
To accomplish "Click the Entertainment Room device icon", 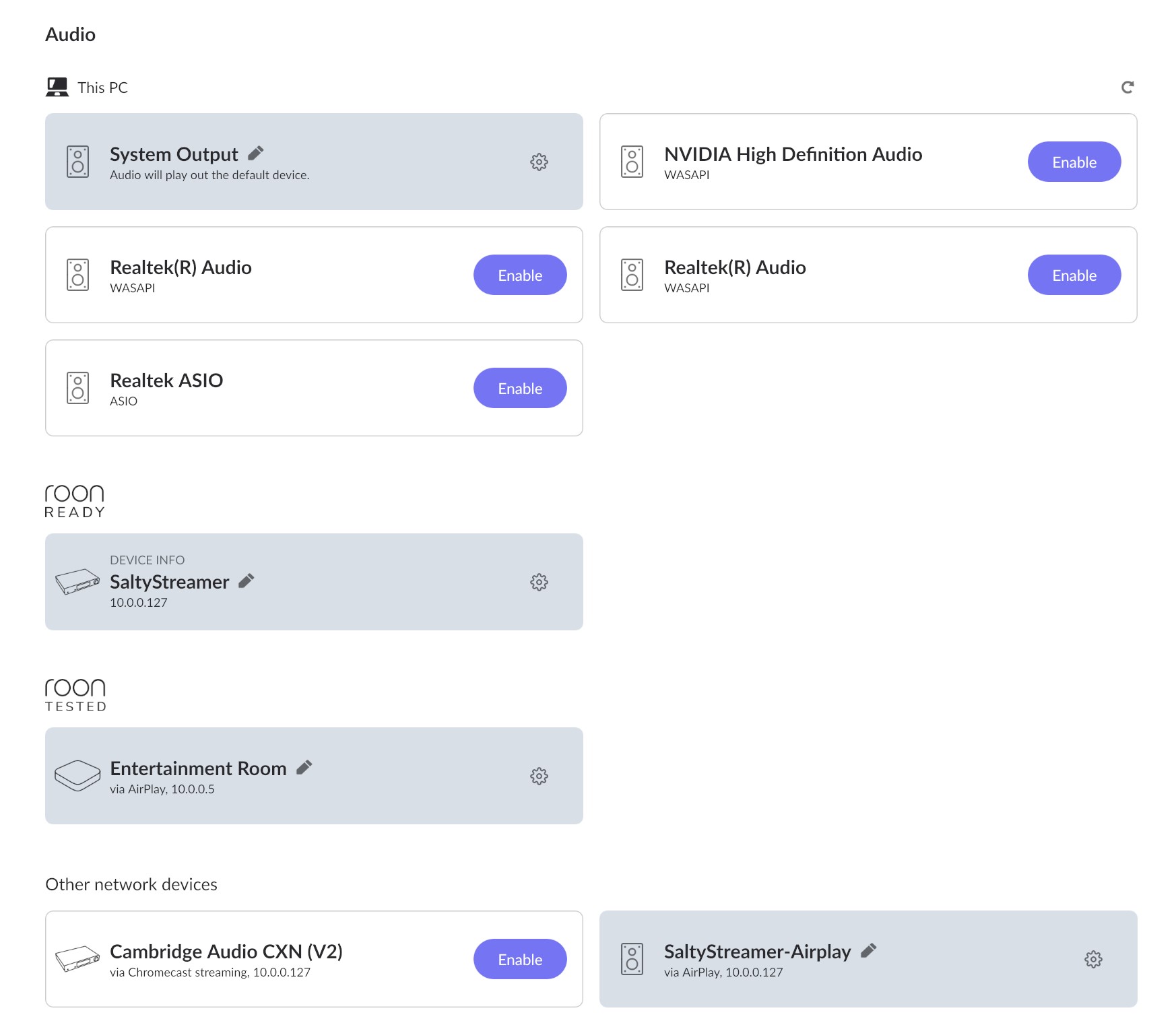I will pos(77,776).
